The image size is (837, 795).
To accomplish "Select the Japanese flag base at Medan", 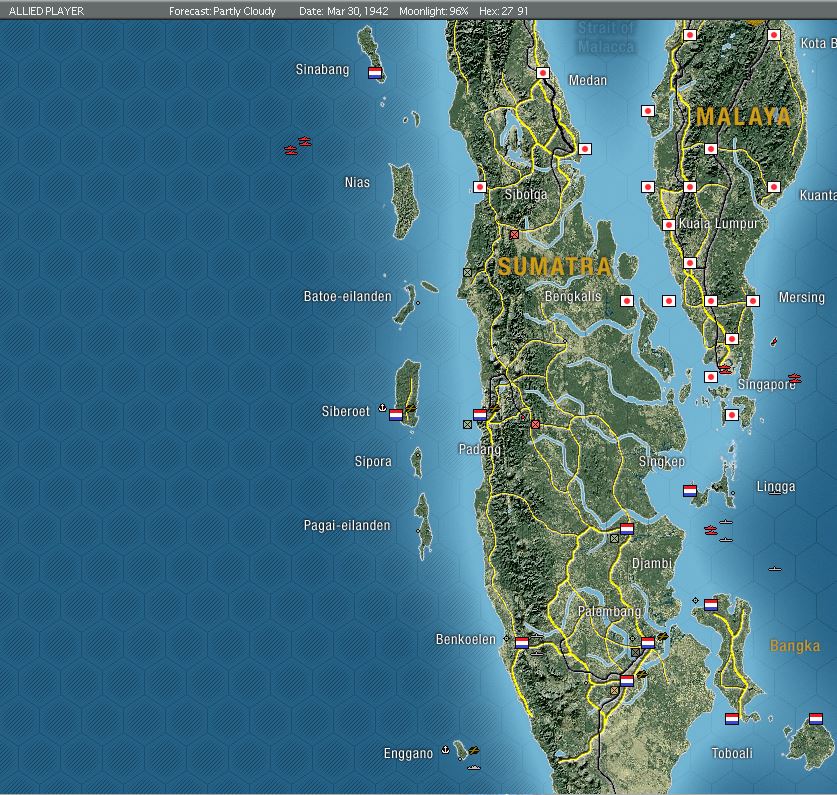I will (543, 73).
